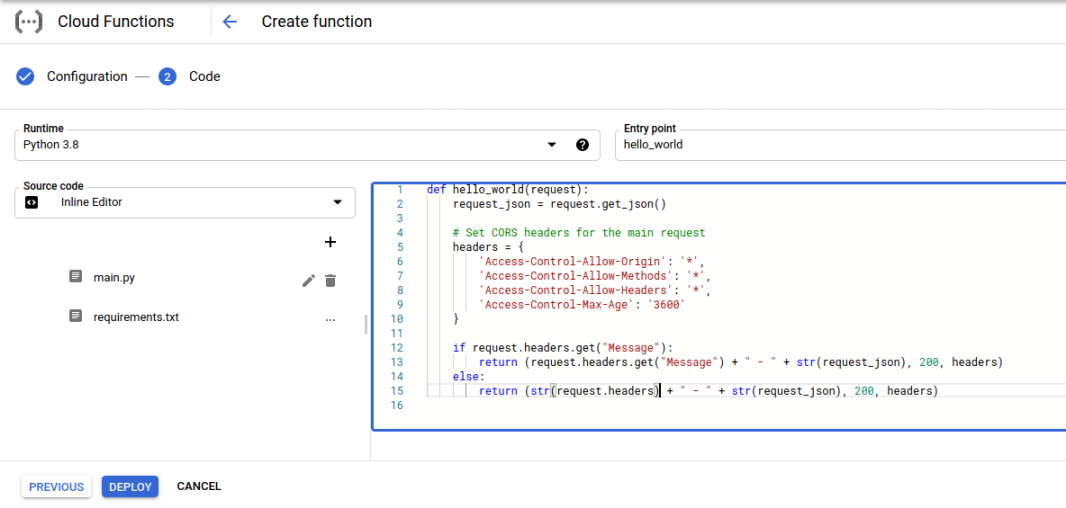Expand the Runtime Python 3.8 dropdown
1066x508 pixels.
551,145
